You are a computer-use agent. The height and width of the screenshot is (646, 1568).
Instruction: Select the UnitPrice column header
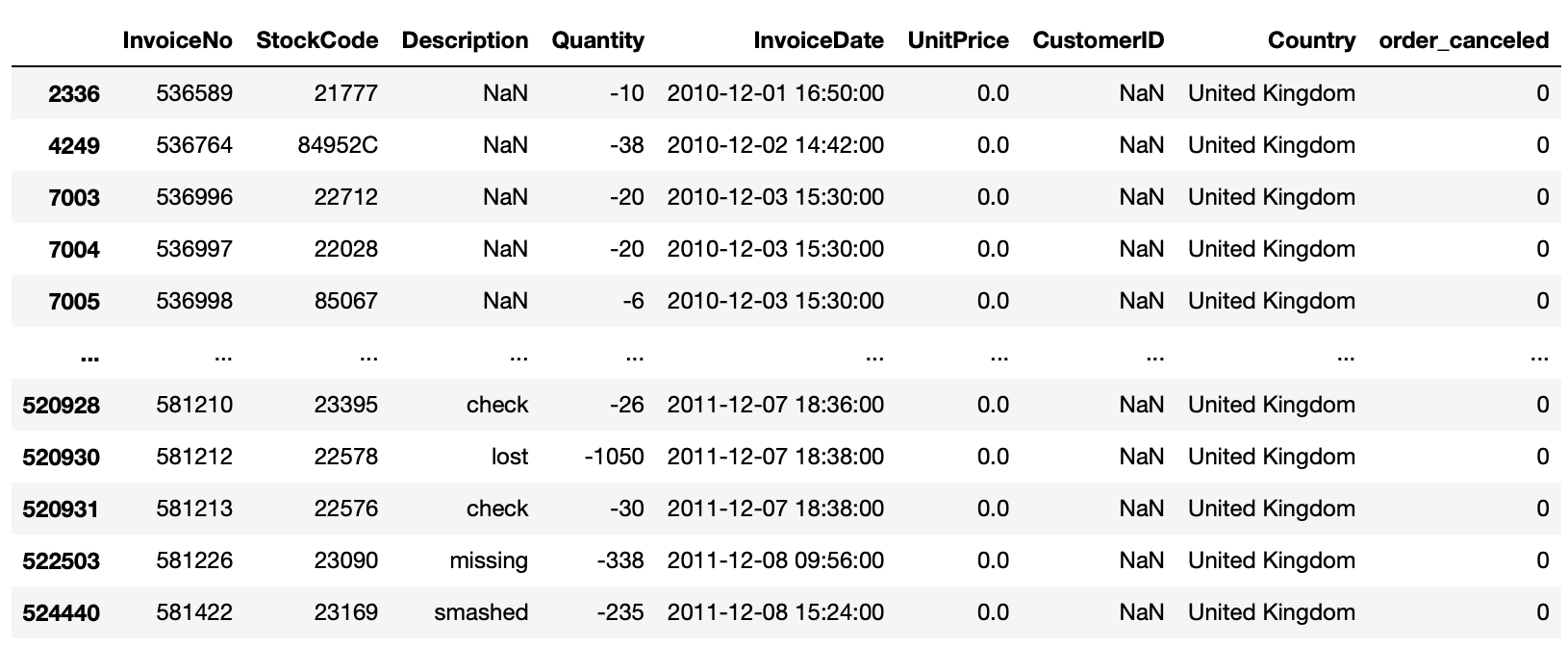click(959, 40)
